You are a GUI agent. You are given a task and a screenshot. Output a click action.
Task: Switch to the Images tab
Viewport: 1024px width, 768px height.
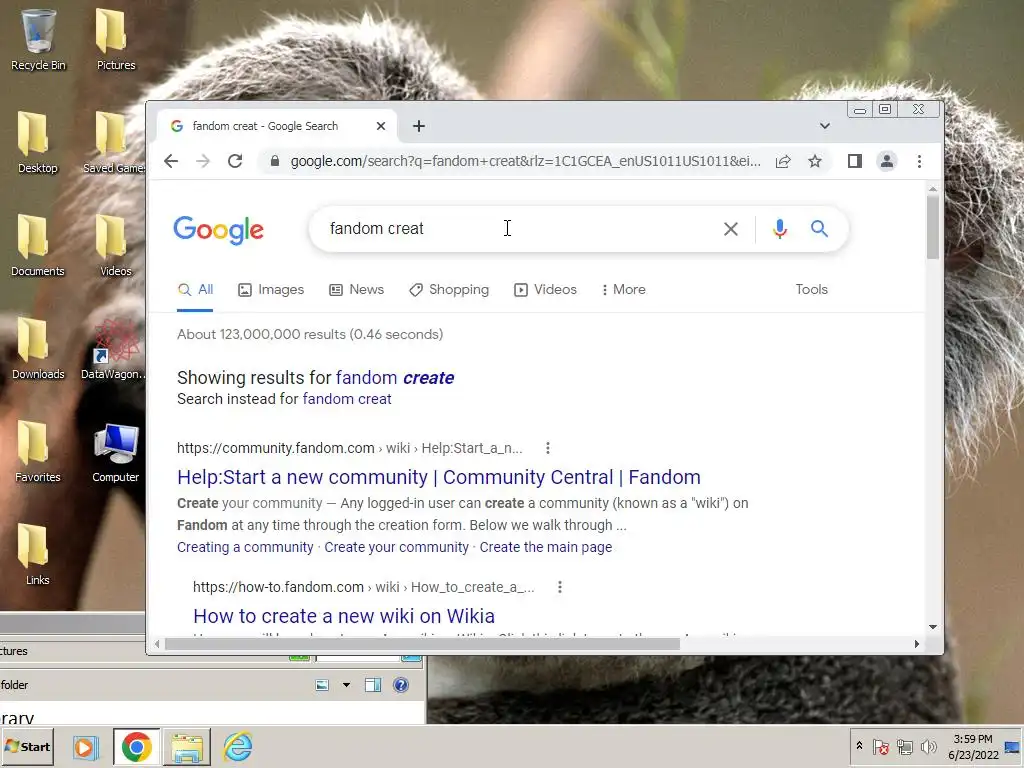coord(271,289)
